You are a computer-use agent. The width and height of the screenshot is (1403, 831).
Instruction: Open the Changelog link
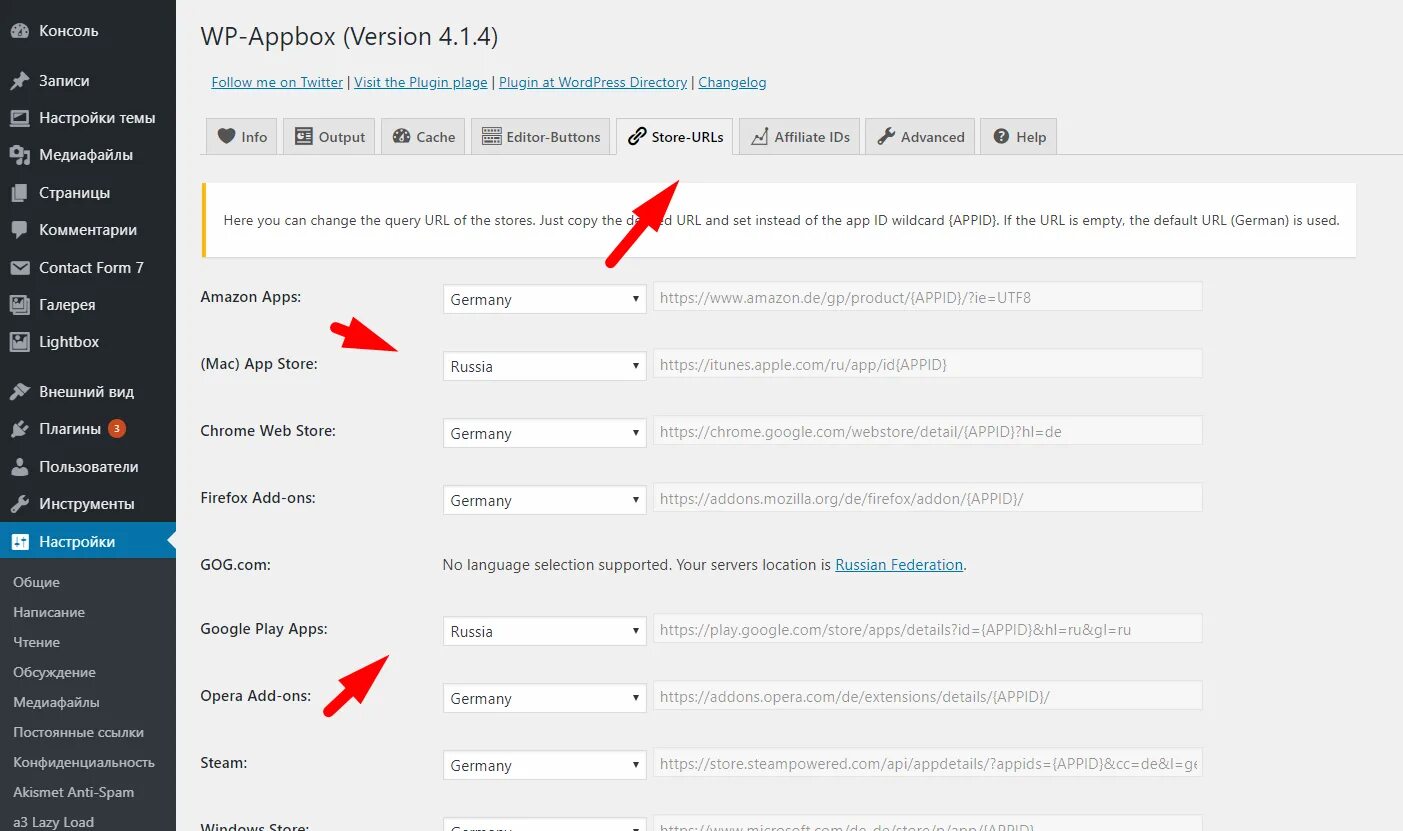(x=732, y=82)
